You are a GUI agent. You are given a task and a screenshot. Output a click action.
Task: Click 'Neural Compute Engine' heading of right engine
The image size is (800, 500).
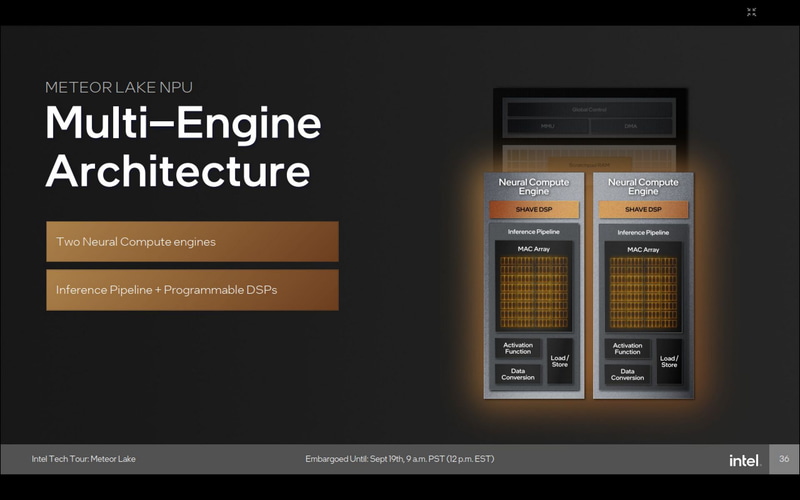pyautogui.click(x=643, y=186)
